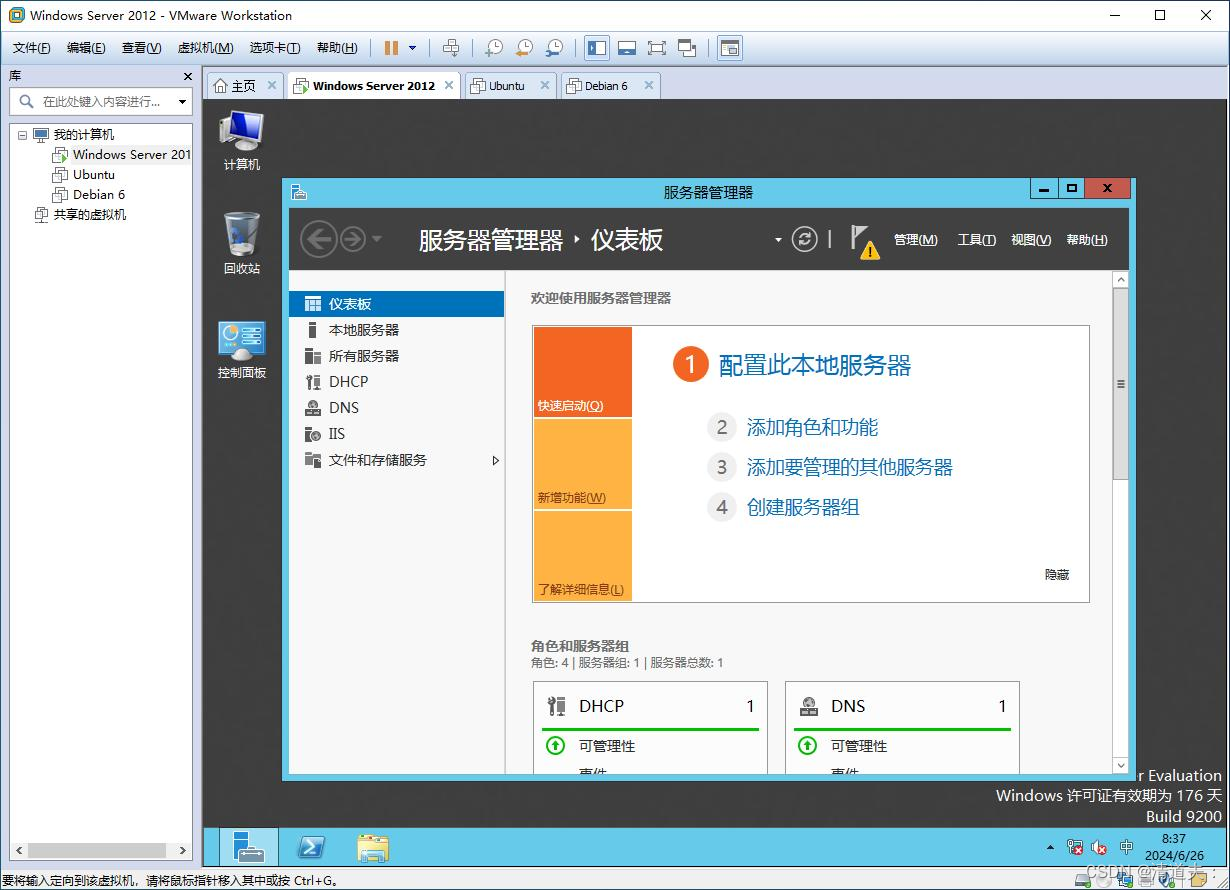This screenshot has height=890, width=1230.
Task: Send Ctrl+Alt+Del to the virtual machine
Action: coord(451,48)
